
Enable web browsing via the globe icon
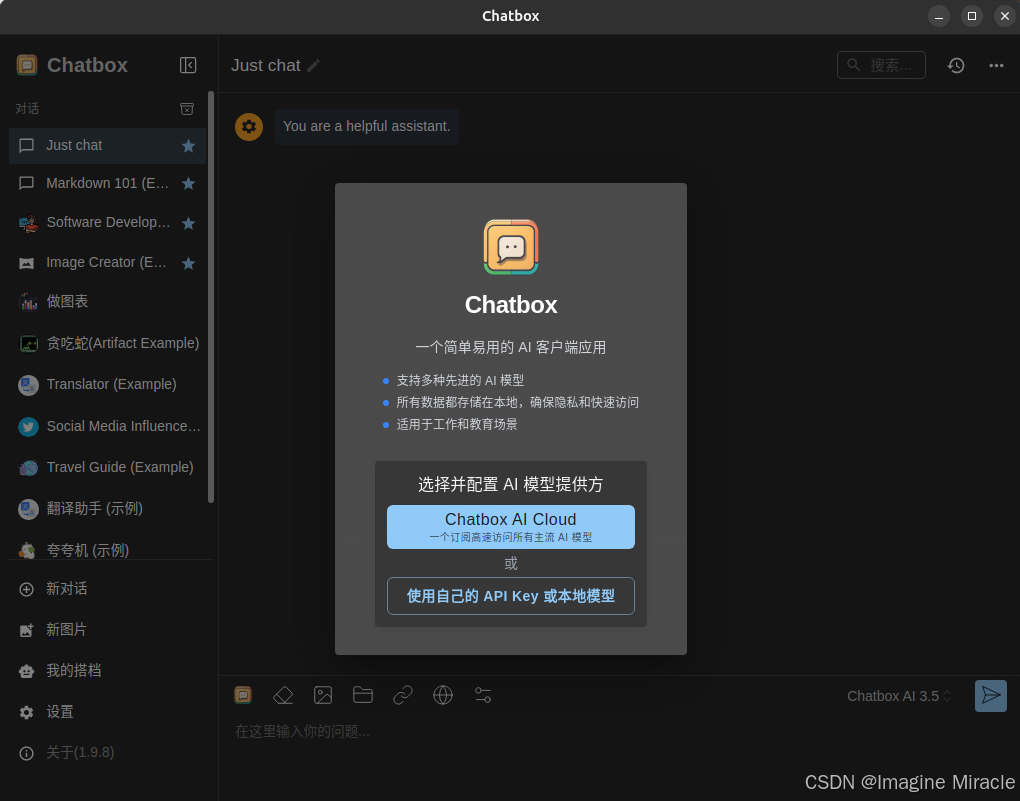point(443,695)
